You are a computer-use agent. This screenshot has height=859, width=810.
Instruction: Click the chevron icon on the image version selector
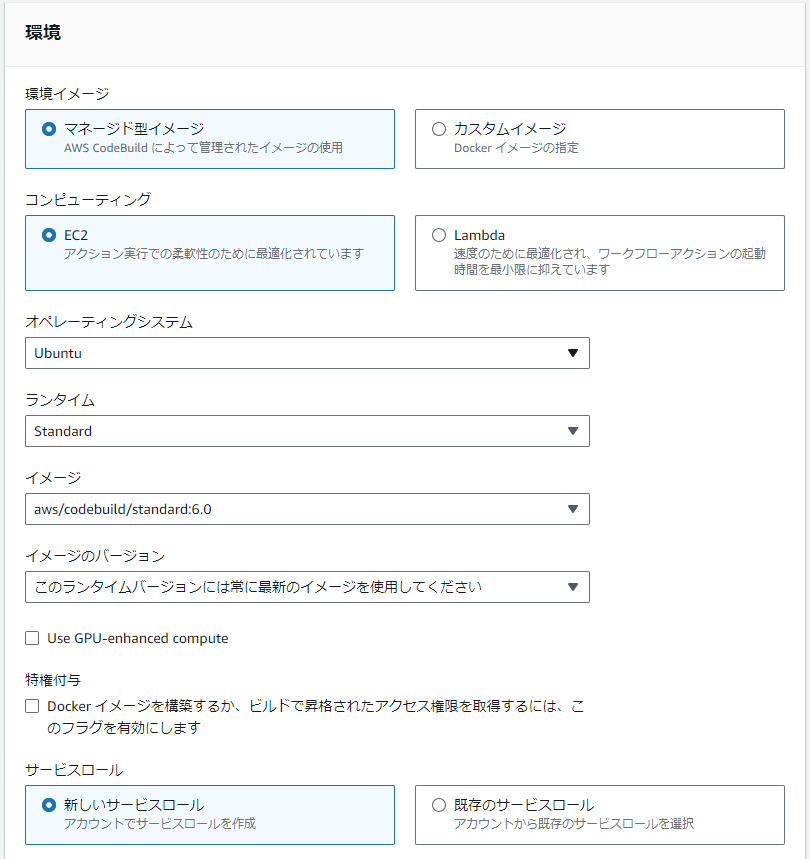point(573,587)
